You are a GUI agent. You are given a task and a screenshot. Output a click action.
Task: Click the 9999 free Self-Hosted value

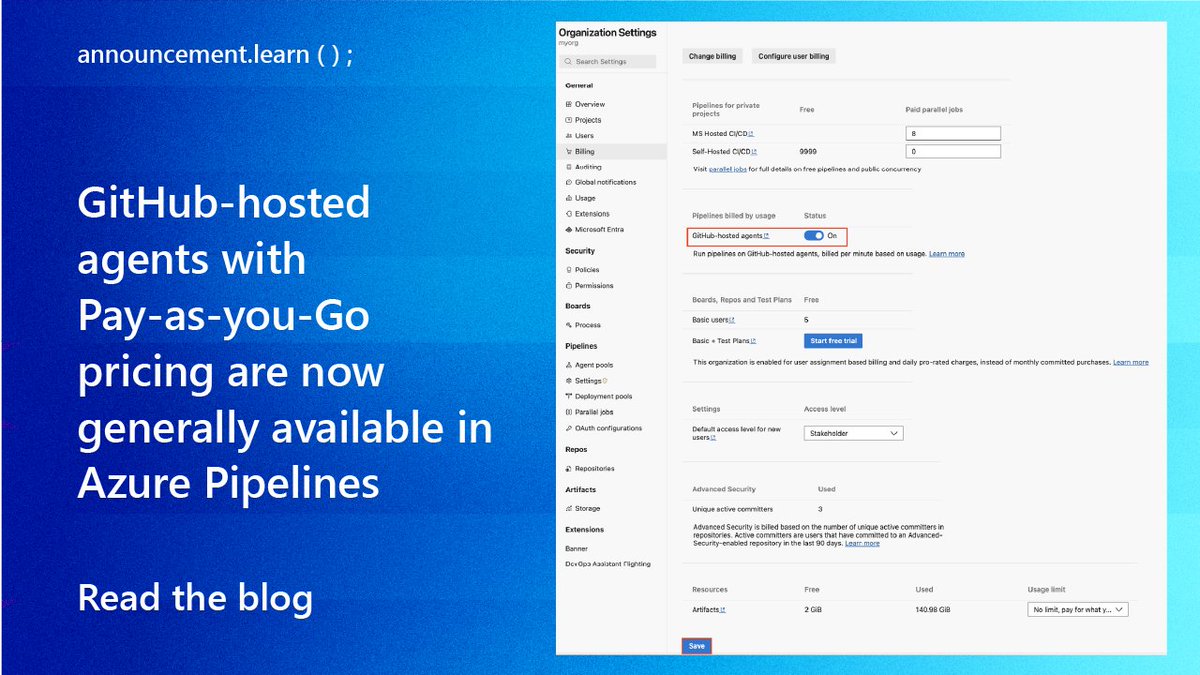(809, 152)
